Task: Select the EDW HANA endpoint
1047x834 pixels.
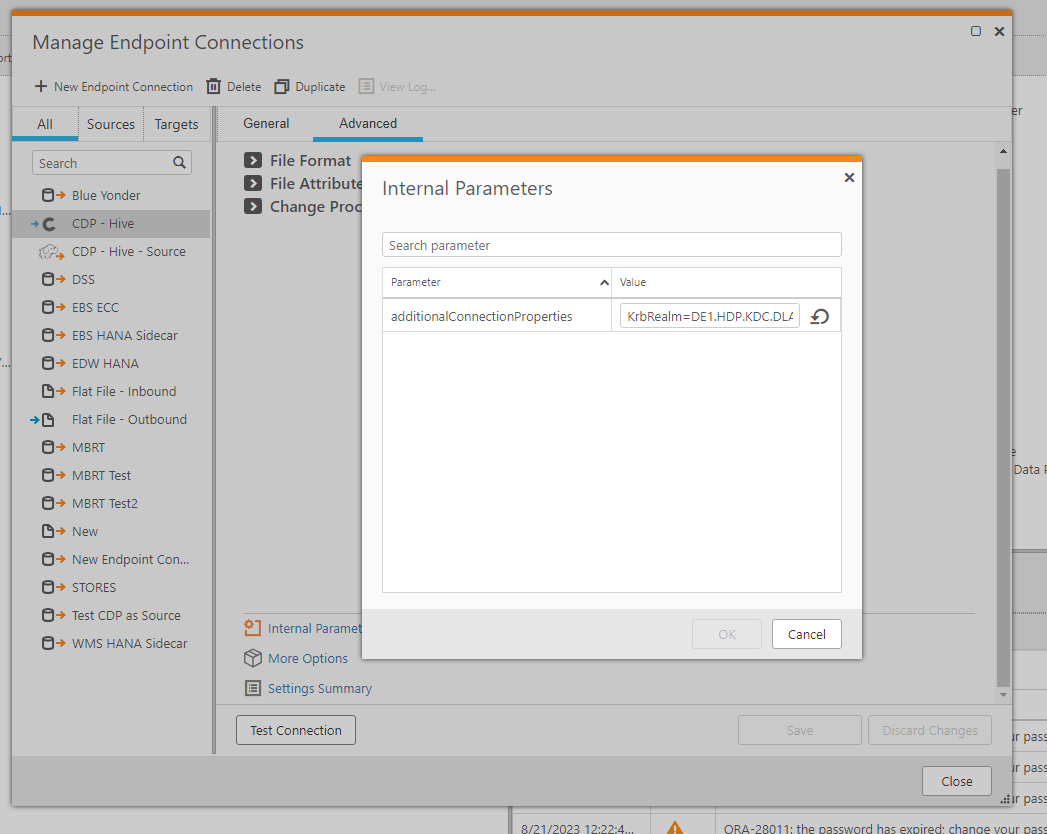Action: (x=105, y=364)
